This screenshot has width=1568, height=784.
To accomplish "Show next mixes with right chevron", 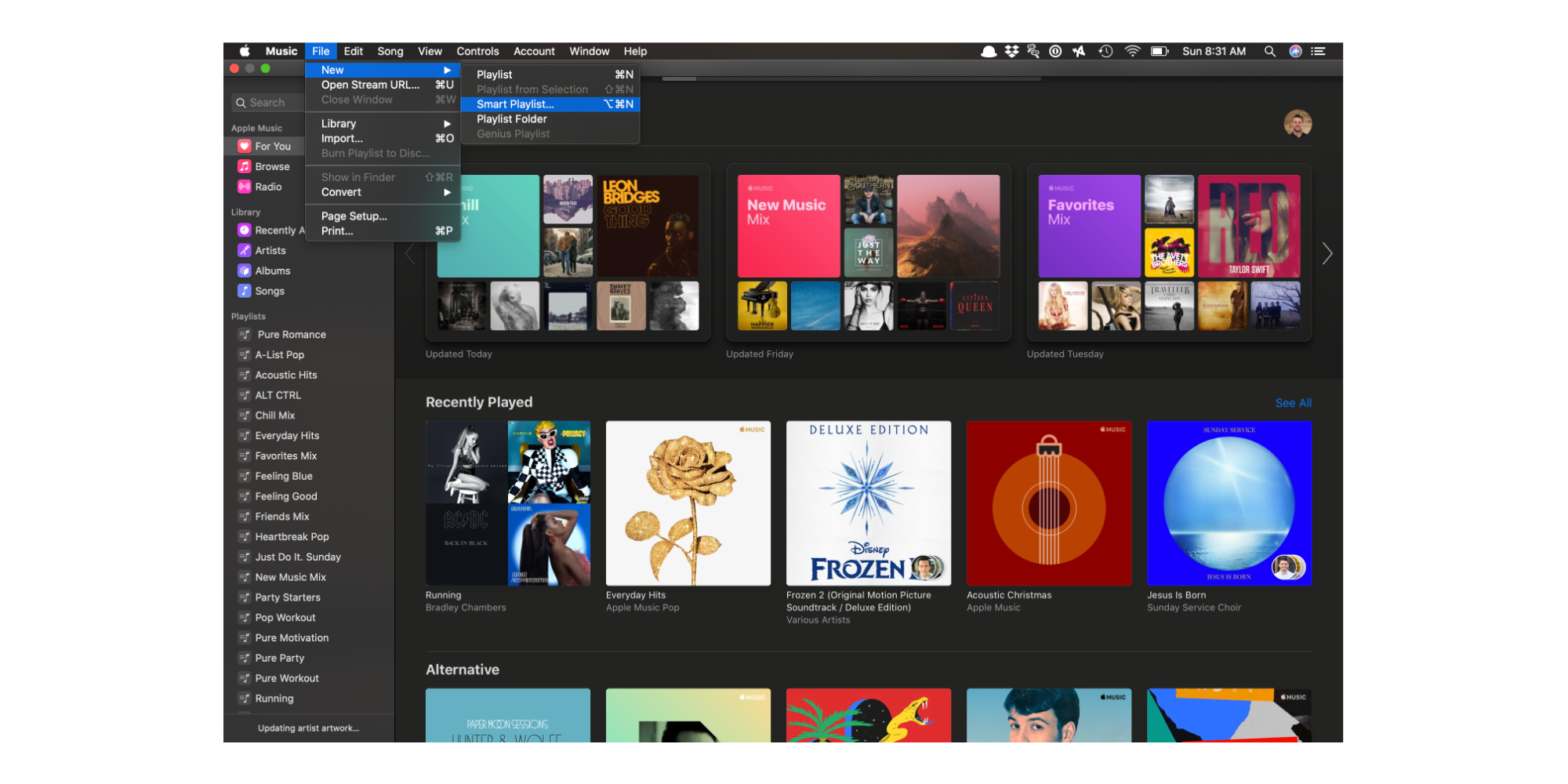I will click(x=1327, y=253).
